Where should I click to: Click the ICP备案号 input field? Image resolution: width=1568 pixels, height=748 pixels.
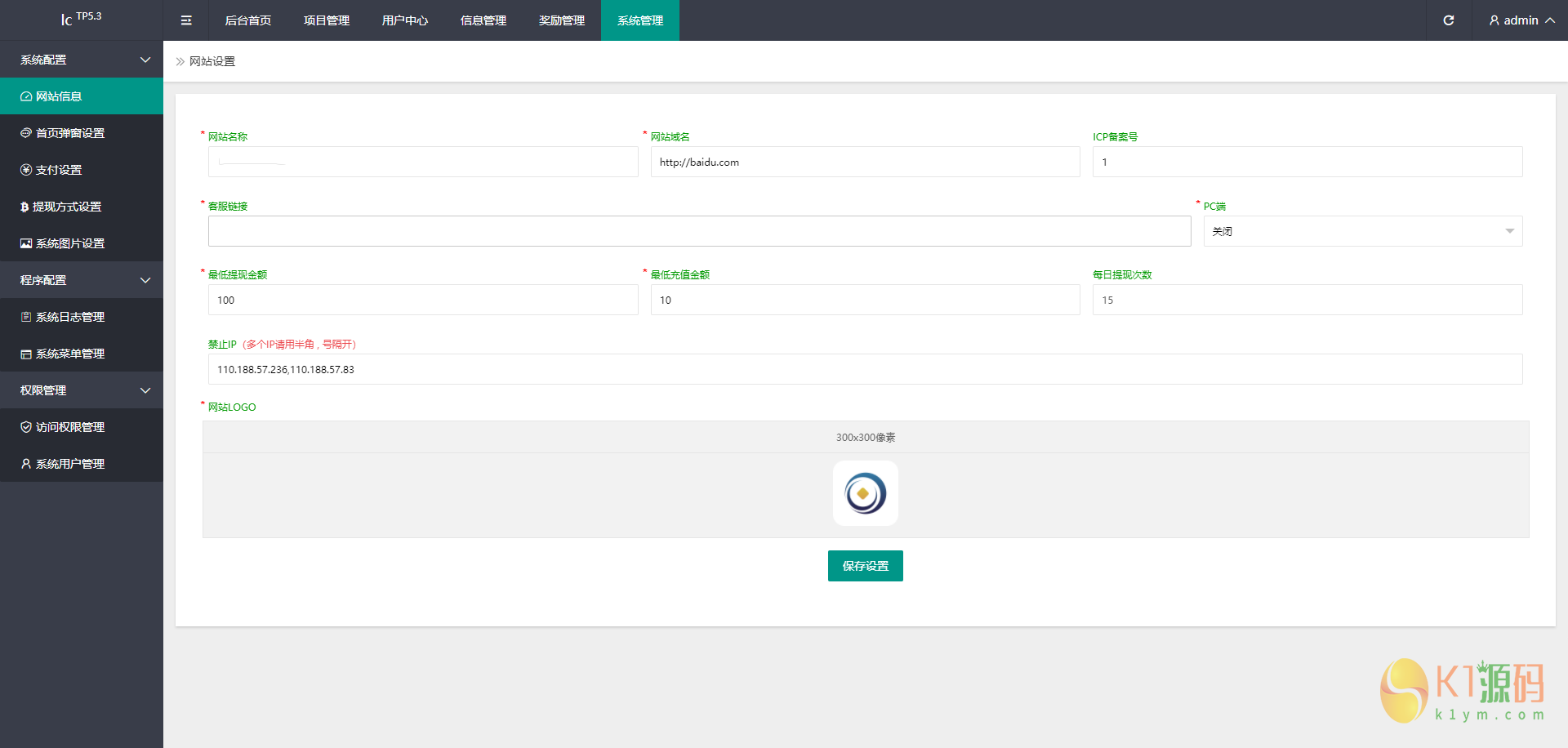pyautogui.click(x=1307, y=162)
